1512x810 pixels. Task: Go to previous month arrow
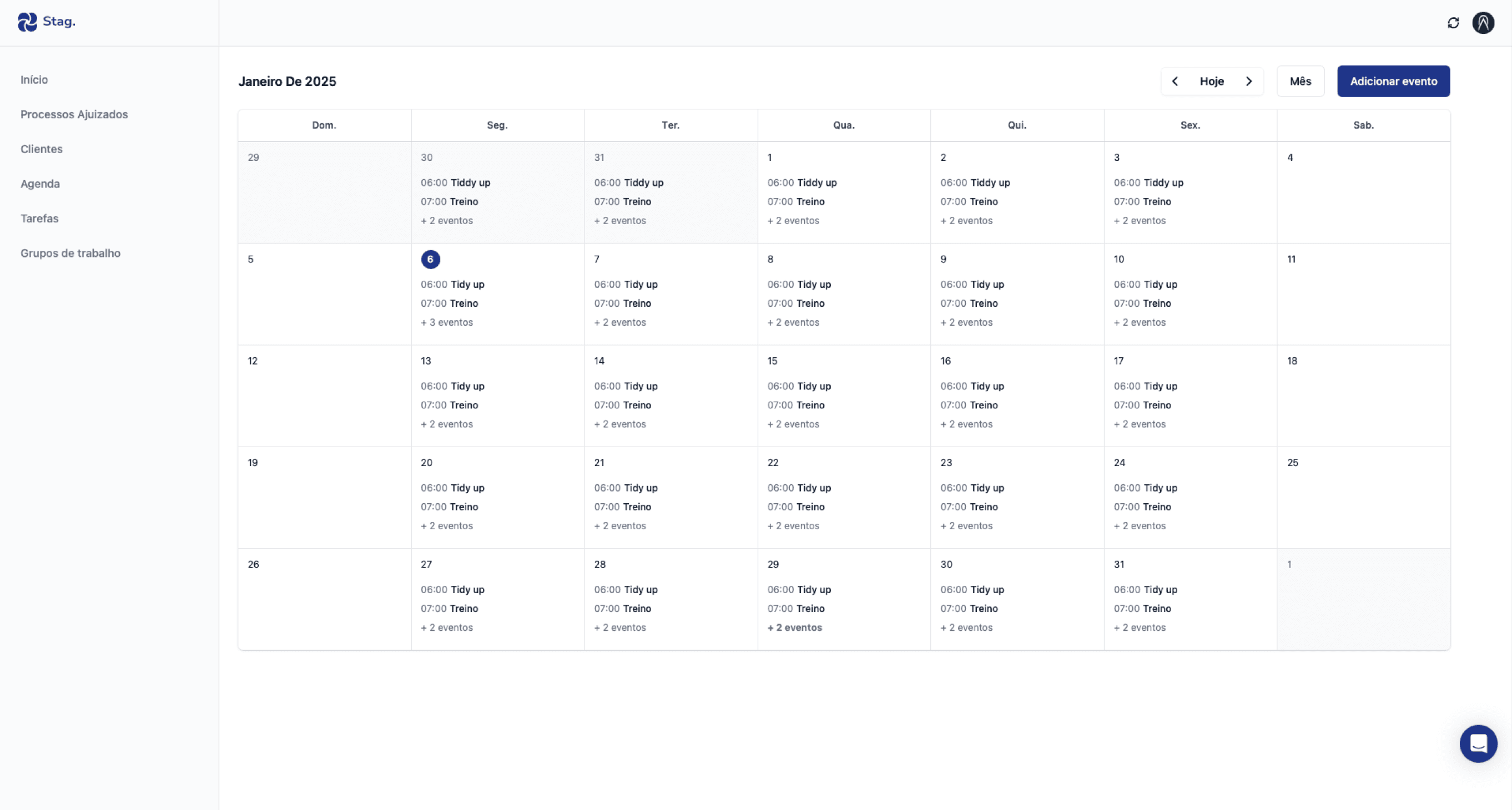1175,82
